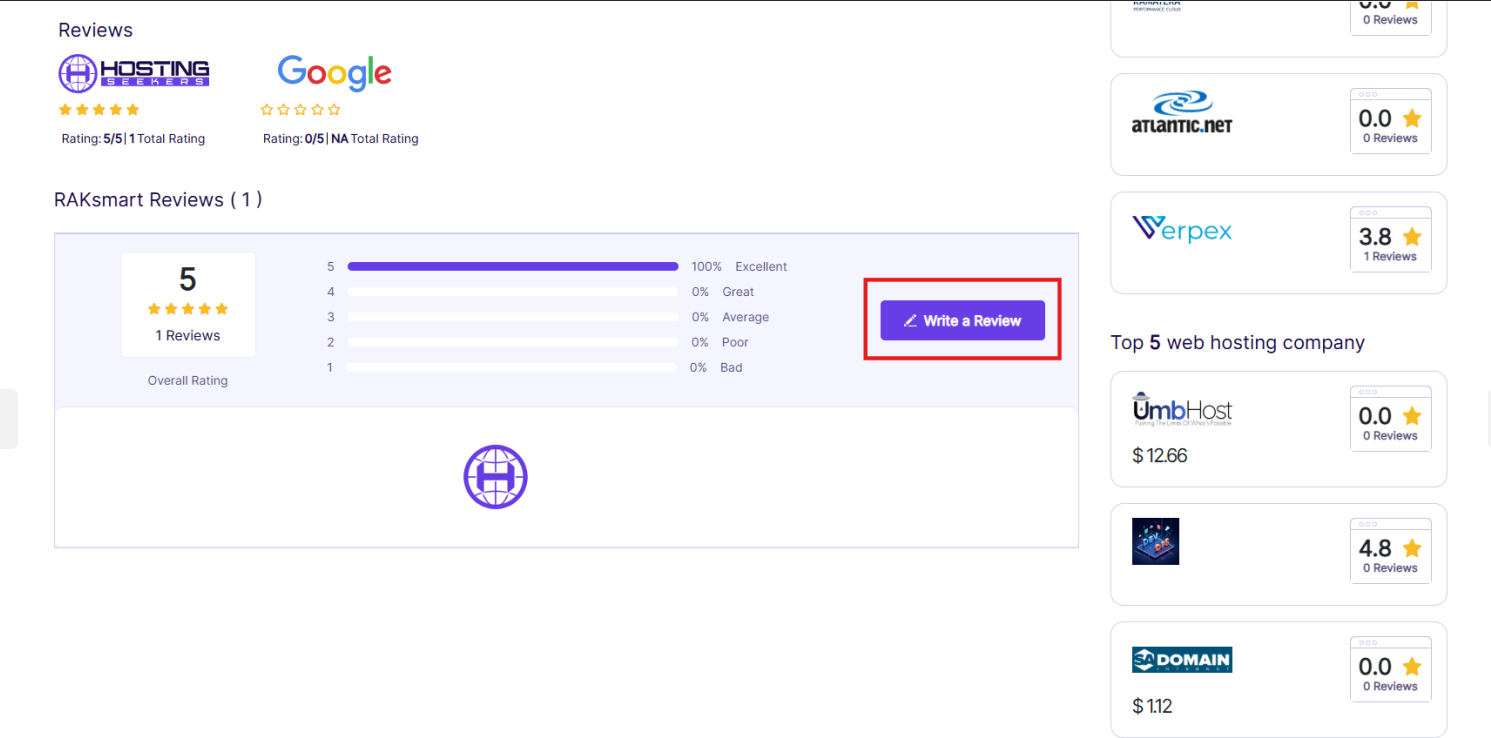This screenshot has height=738, width=1491.
Task: Click the Overall Rating score card showing 5
Action: pos(188,304)
